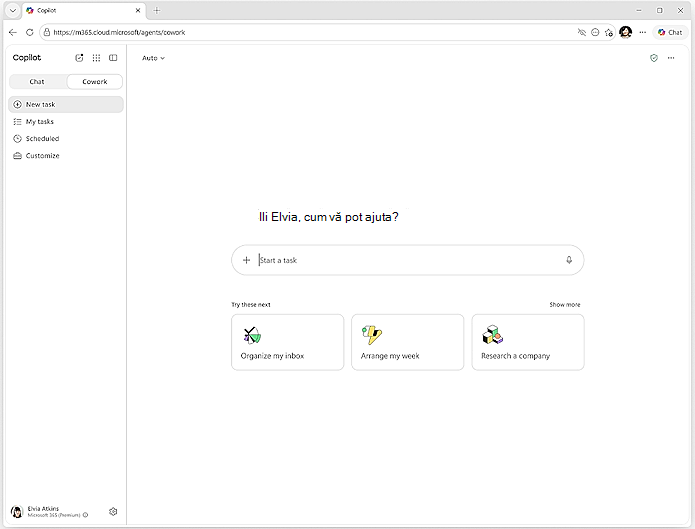Click the browser favorites star icon
The width and height of the screenshot is (695, 529).
coord(609,32)
